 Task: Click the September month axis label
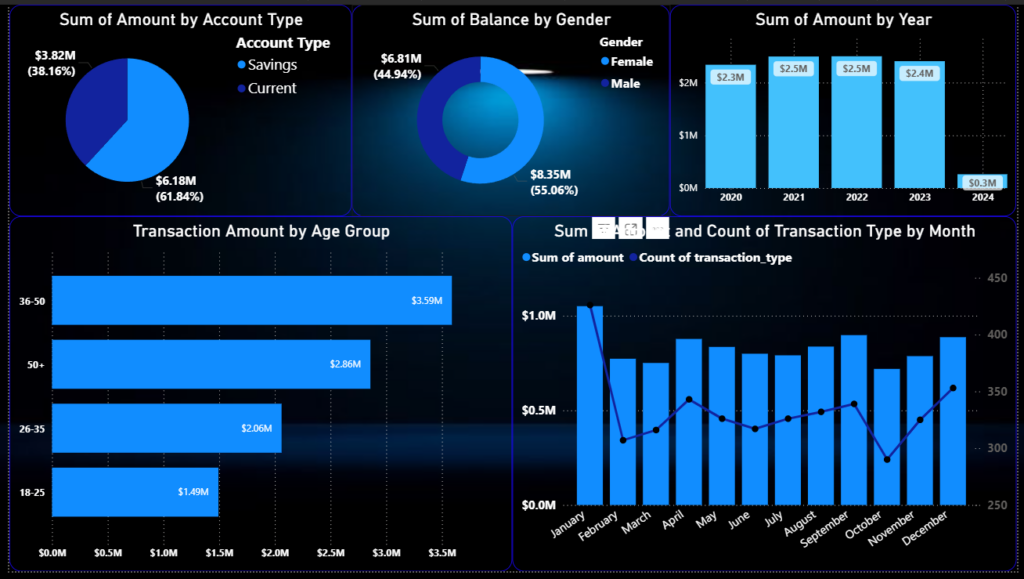(824, 528)
